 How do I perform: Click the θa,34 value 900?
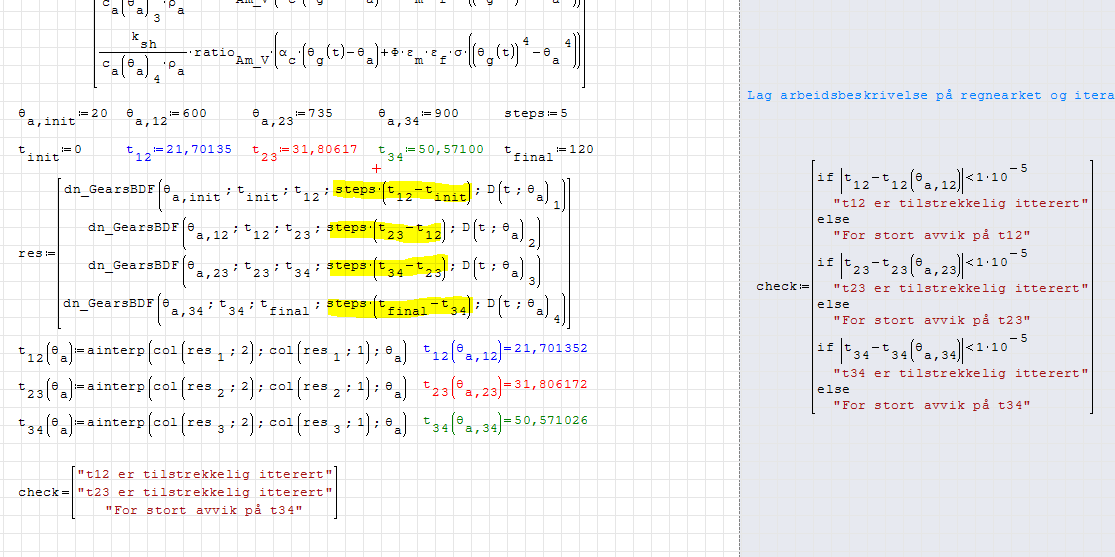click(x=446, y=113)
